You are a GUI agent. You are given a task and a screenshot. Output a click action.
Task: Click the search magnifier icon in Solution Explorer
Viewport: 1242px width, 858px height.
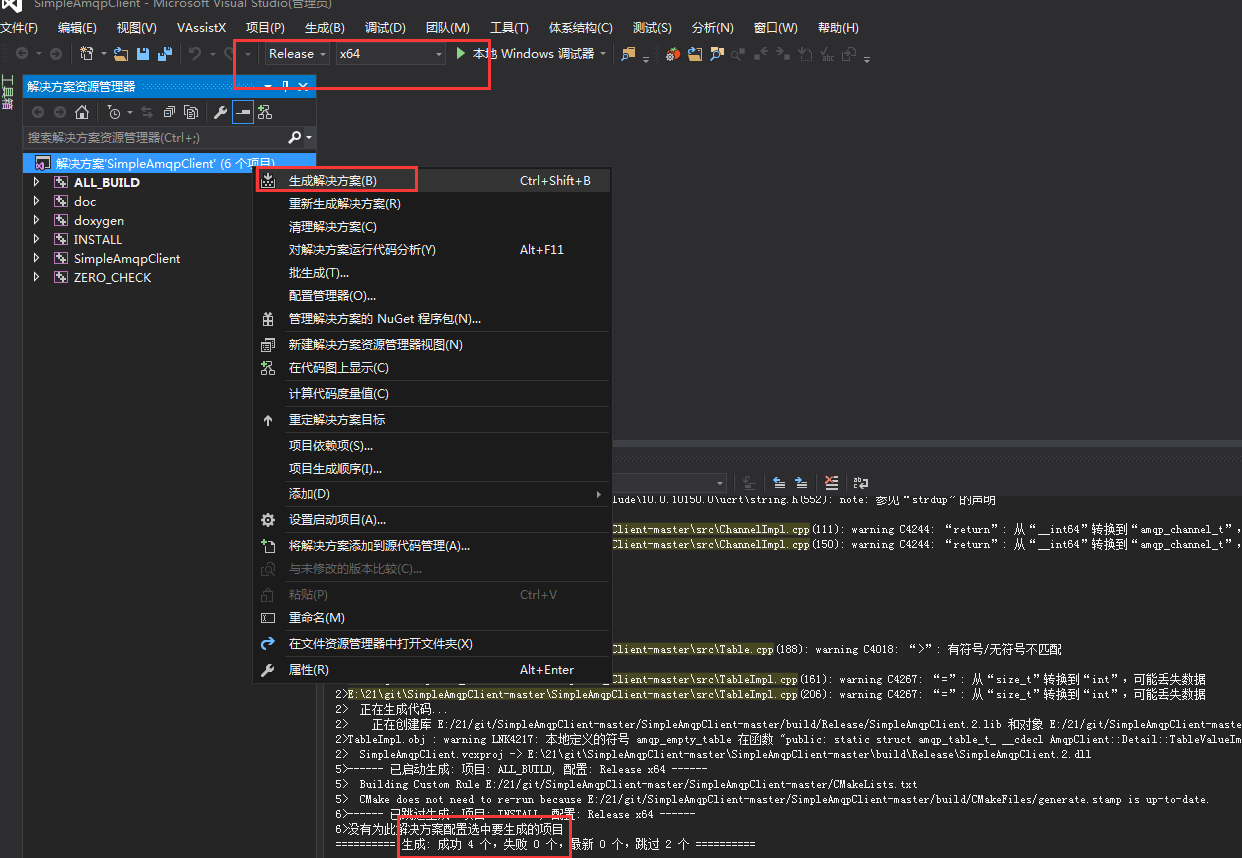click(x=294, y=137)
